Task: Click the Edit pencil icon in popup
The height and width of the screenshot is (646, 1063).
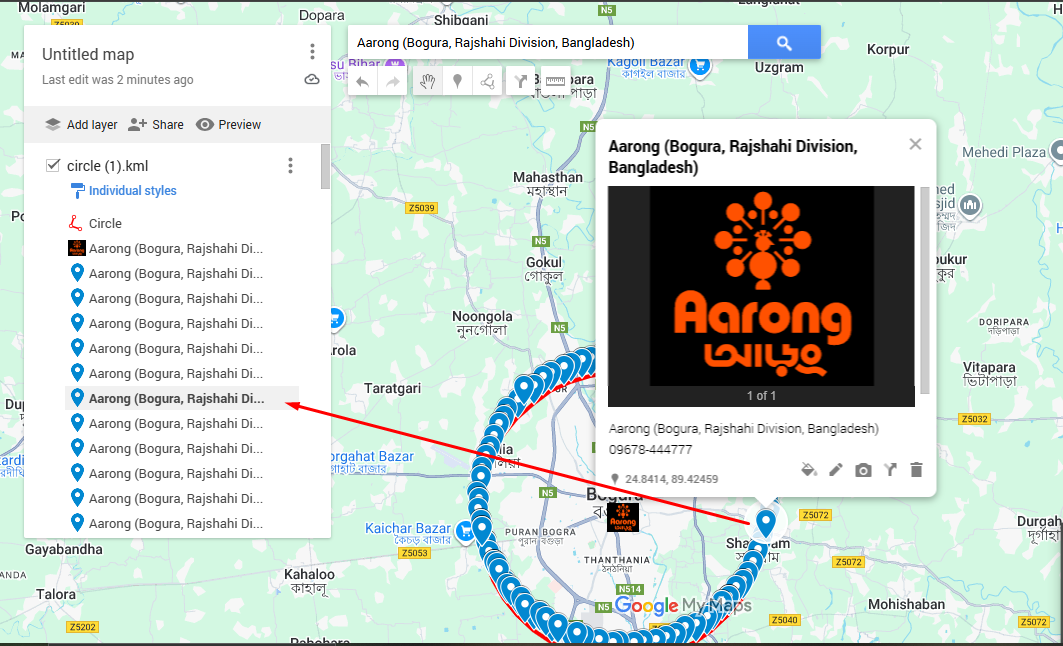Action: click(835, 470)
